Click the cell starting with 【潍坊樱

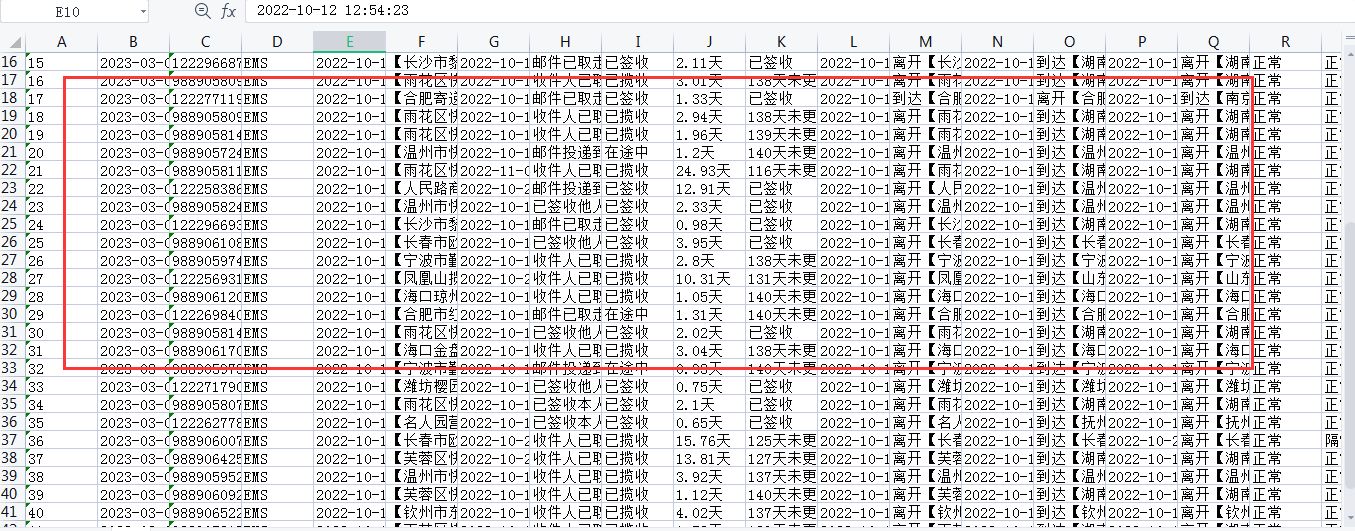[421, 386]
